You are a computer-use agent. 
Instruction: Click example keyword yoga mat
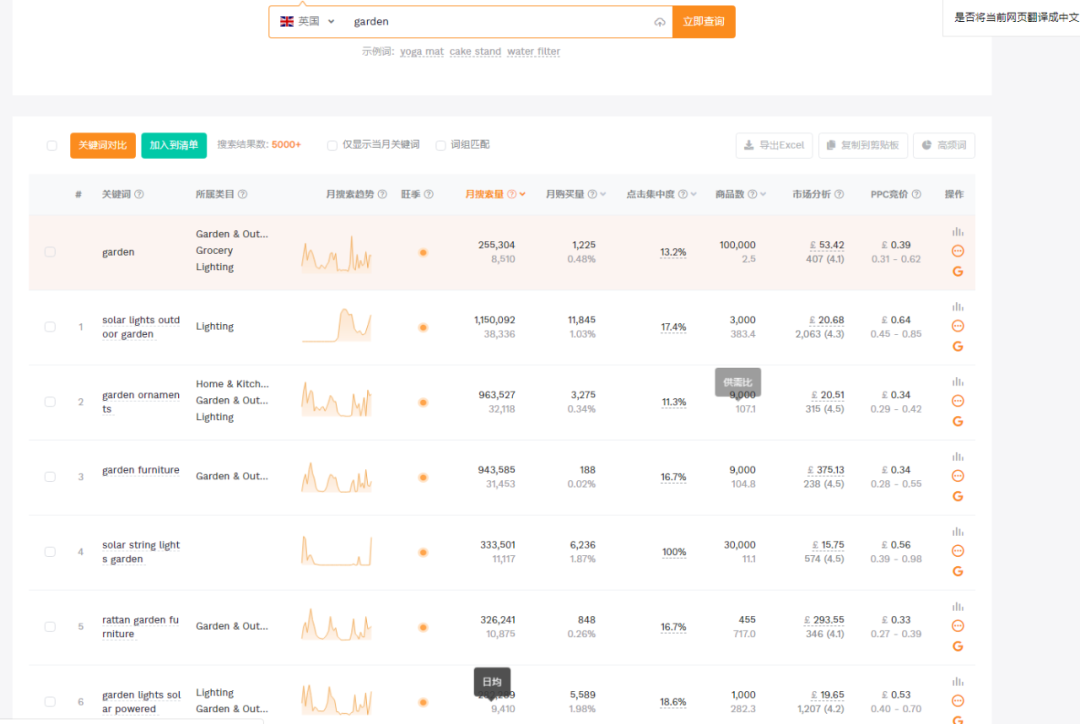pyautogui.click(x=422, y=52)
